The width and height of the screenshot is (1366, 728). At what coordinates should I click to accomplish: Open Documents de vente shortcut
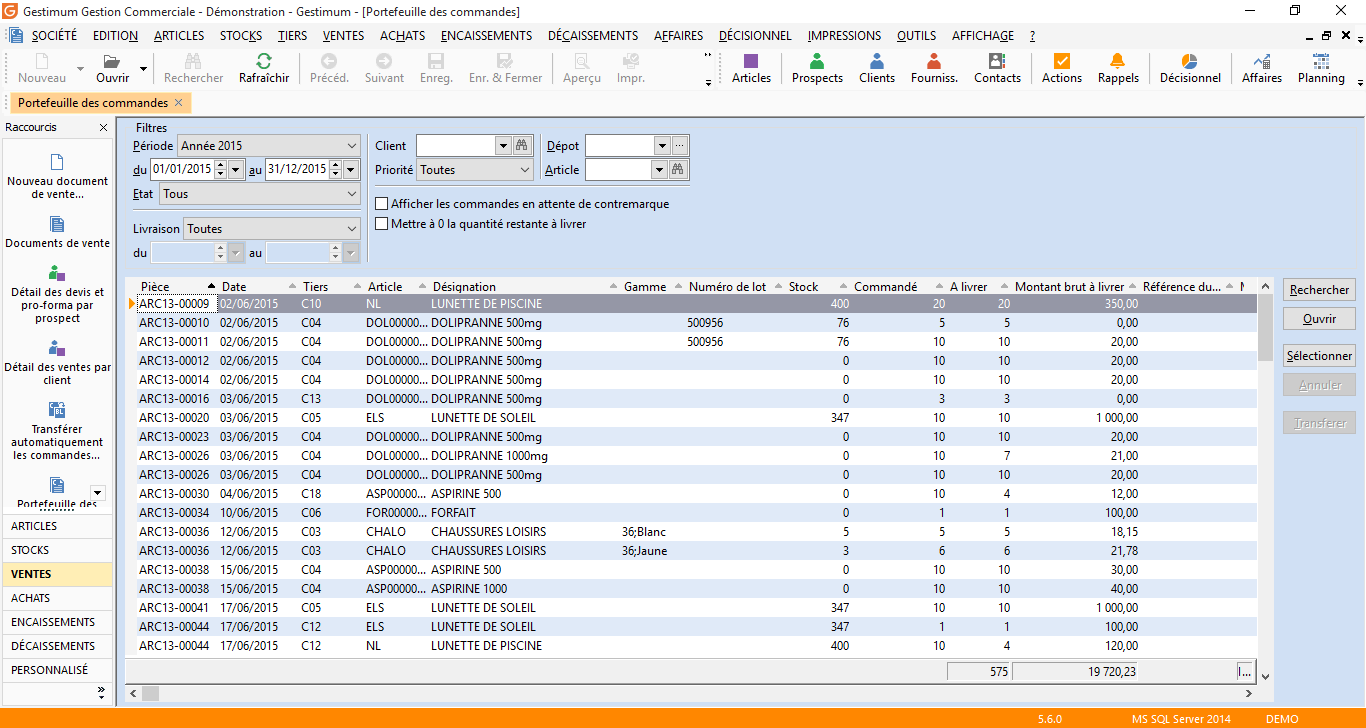point(57,232)
